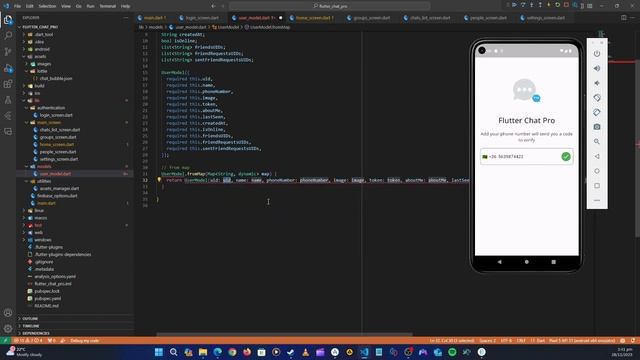Click the debug toolbar hot restart icon
The image size is (640, 360).
[x=558, y=5]
